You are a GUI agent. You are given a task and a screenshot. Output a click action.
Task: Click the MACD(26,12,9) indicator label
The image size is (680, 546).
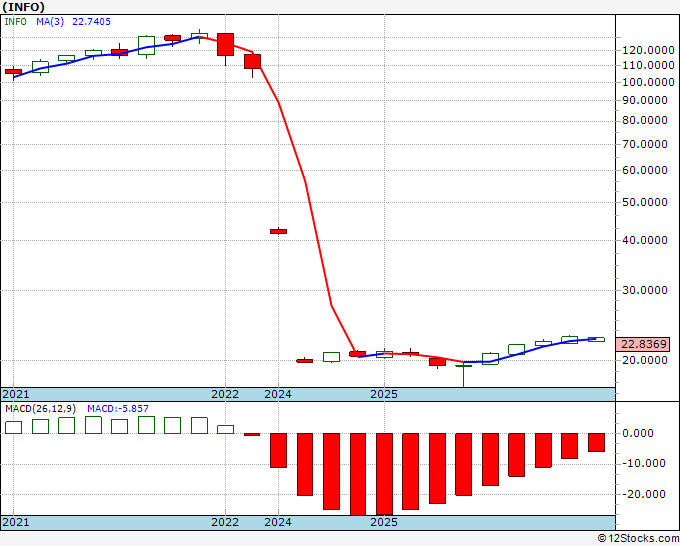point(41,409)
